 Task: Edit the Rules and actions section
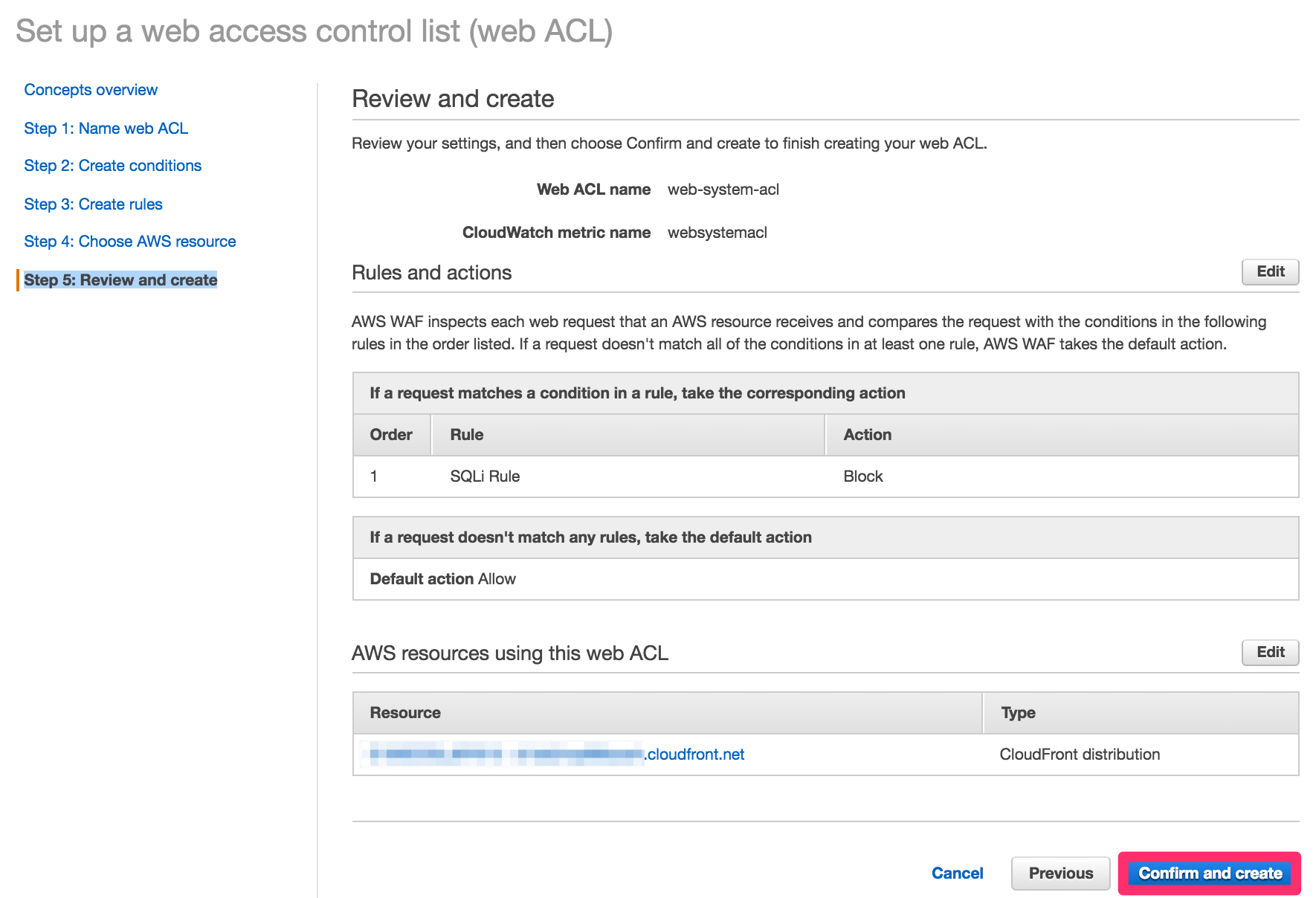tap(1269, 271)
